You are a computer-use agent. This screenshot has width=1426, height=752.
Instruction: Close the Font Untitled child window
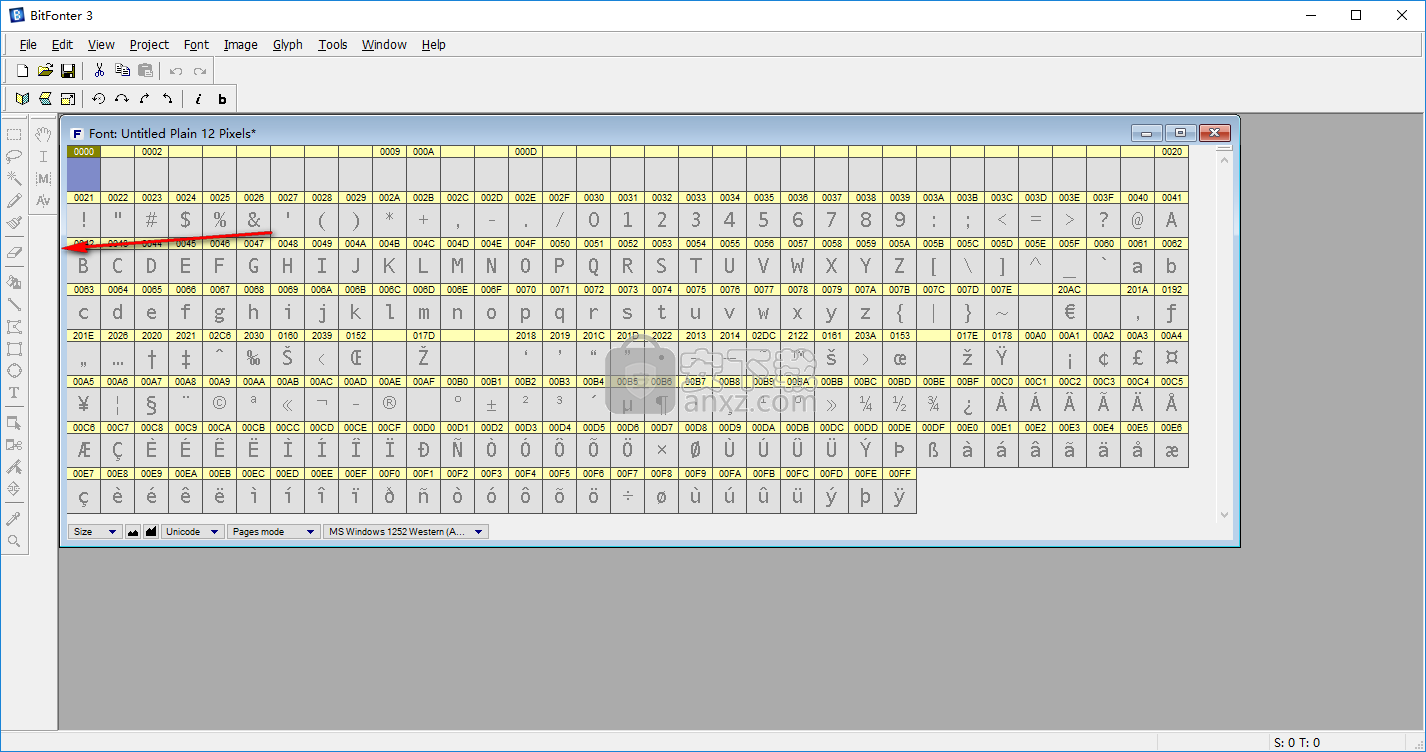[1215, 133]
